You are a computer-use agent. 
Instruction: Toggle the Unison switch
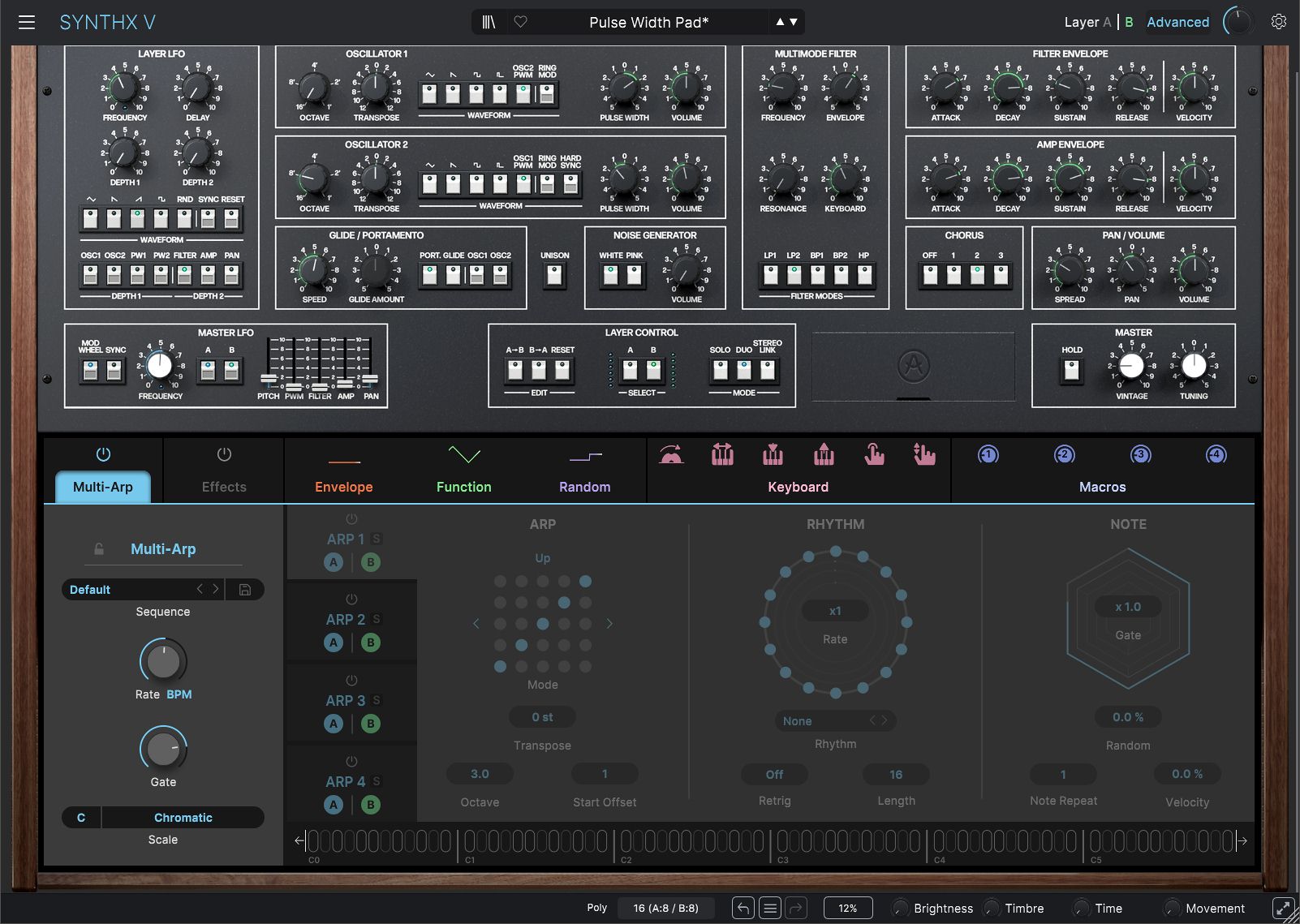554,276
